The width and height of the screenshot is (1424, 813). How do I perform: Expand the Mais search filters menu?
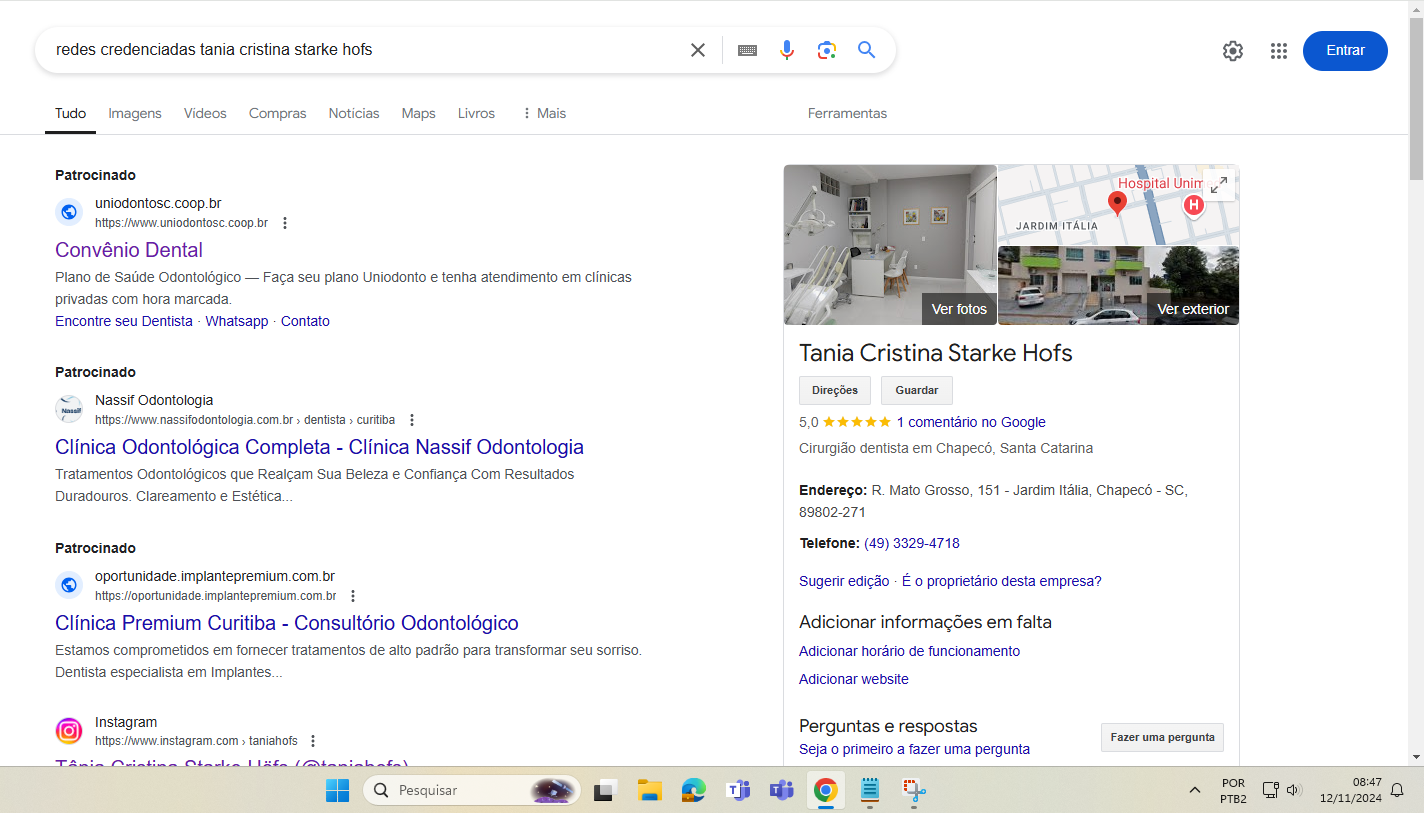544,113
